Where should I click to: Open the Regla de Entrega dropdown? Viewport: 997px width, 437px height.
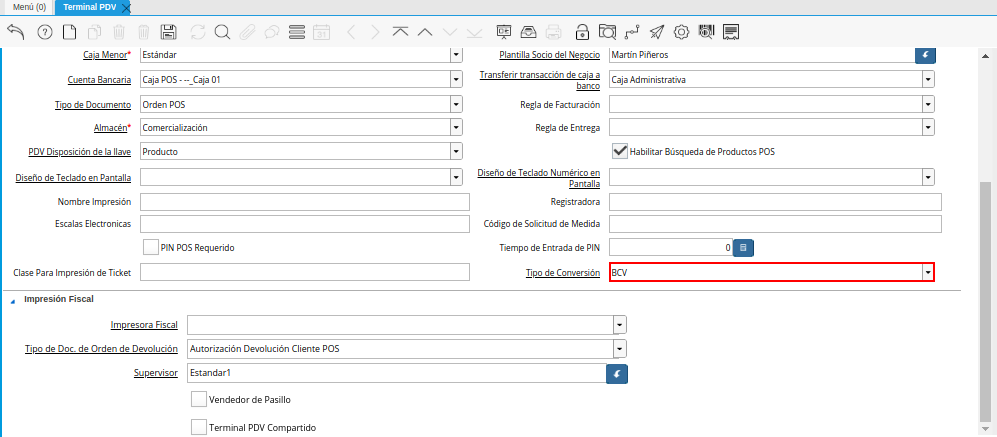click(928, 128)
